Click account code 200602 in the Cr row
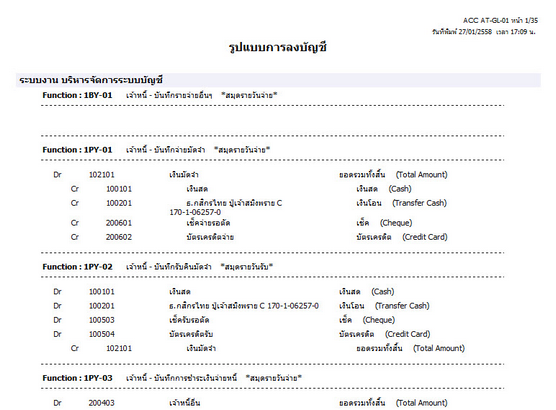The height and width of the screenshot is (410, 556). coord(119,237)
